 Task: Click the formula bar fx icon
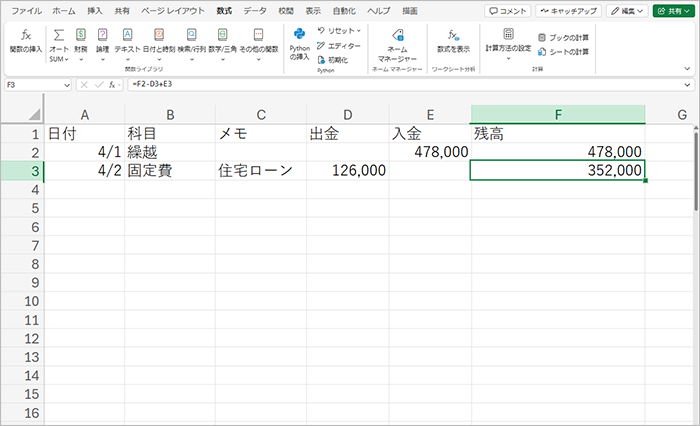pyautogui.click(x=112, y=84)
